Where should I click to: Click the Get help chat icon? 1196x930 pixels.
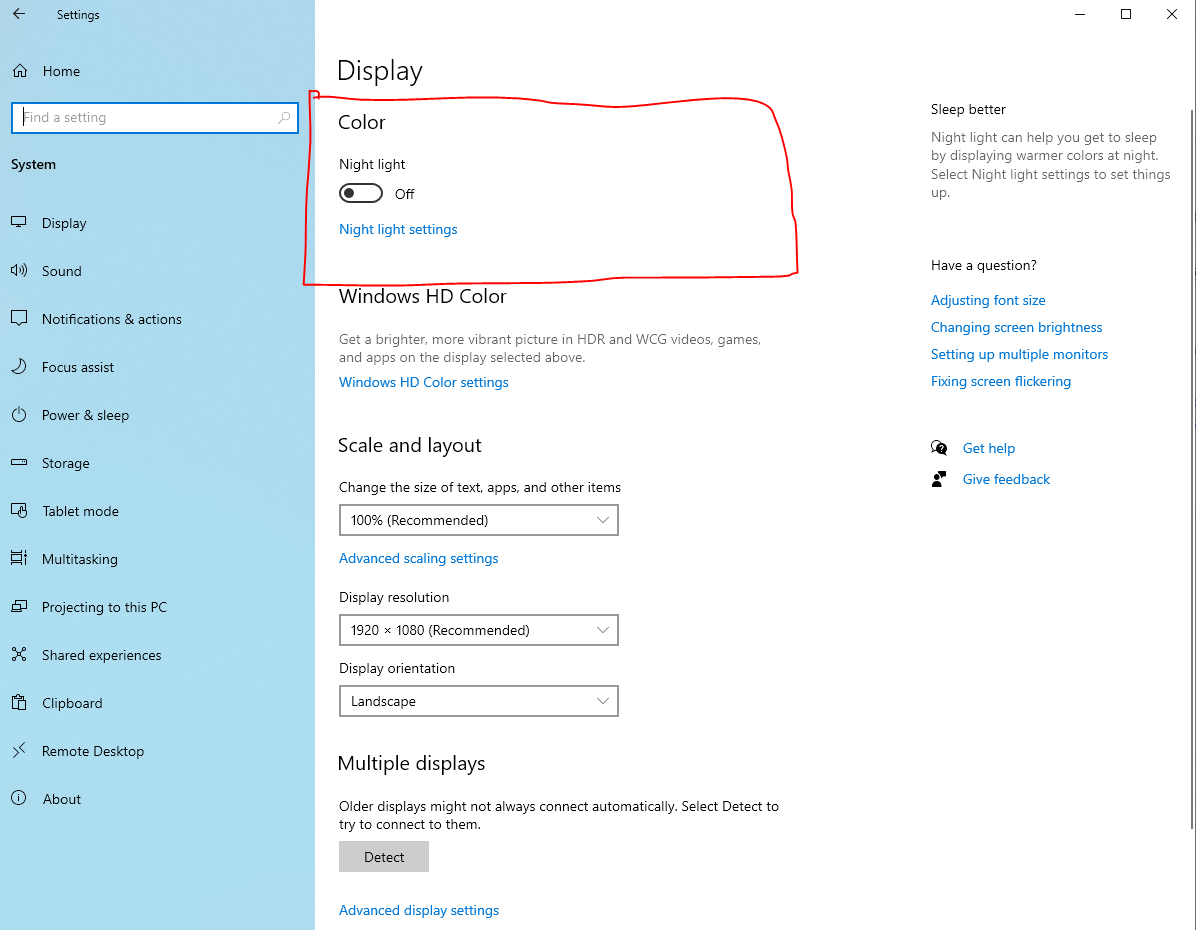coord(939,448)
